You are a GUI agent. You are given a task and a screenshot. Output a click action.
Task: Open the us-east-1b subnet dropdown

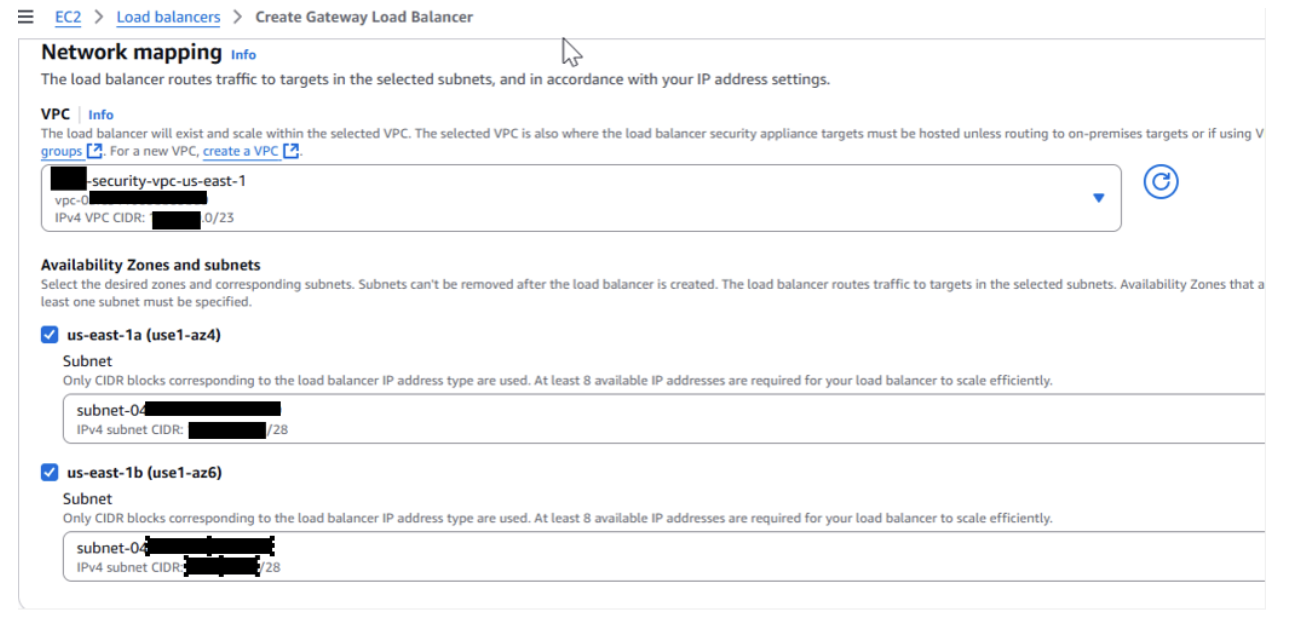pyautogui.click(x=660, y=556)
